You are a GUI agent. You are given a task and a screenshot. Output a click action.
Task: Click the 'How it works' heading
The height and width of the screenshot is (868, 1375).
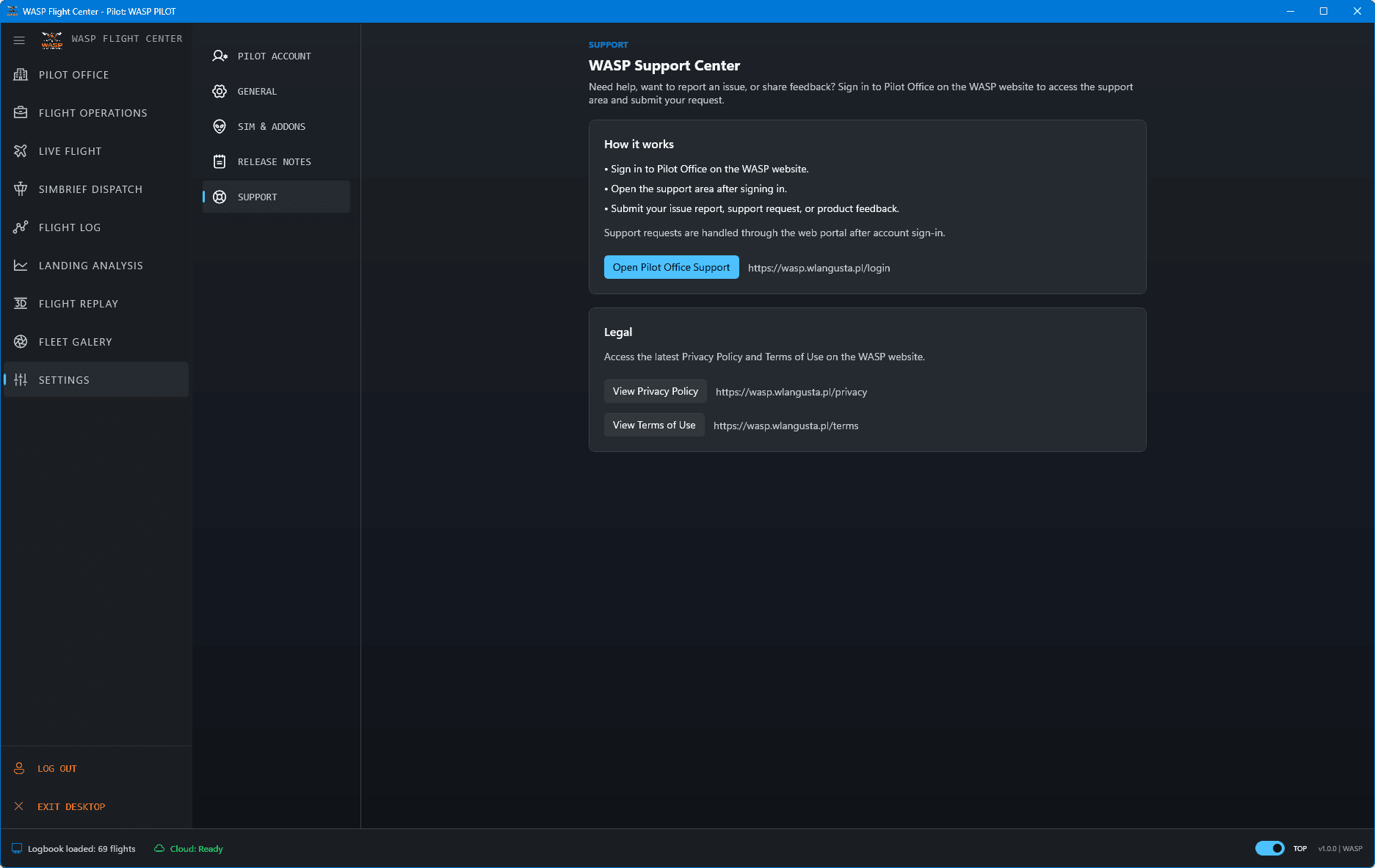pyautogui.click(x=639, y=145)
